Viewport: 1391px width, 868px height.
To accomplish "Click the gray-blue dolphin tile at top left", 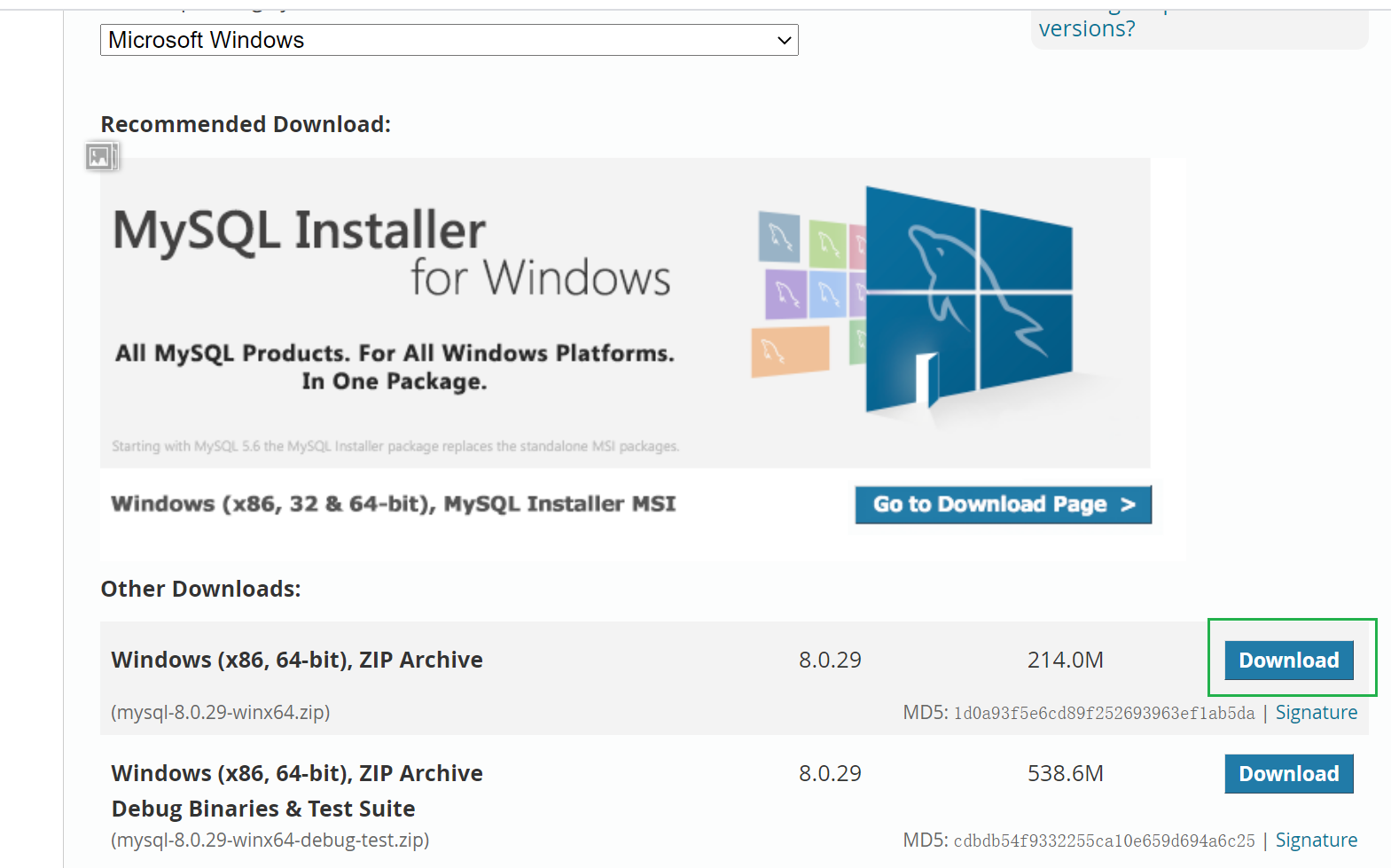I will (x=779, y=238).
